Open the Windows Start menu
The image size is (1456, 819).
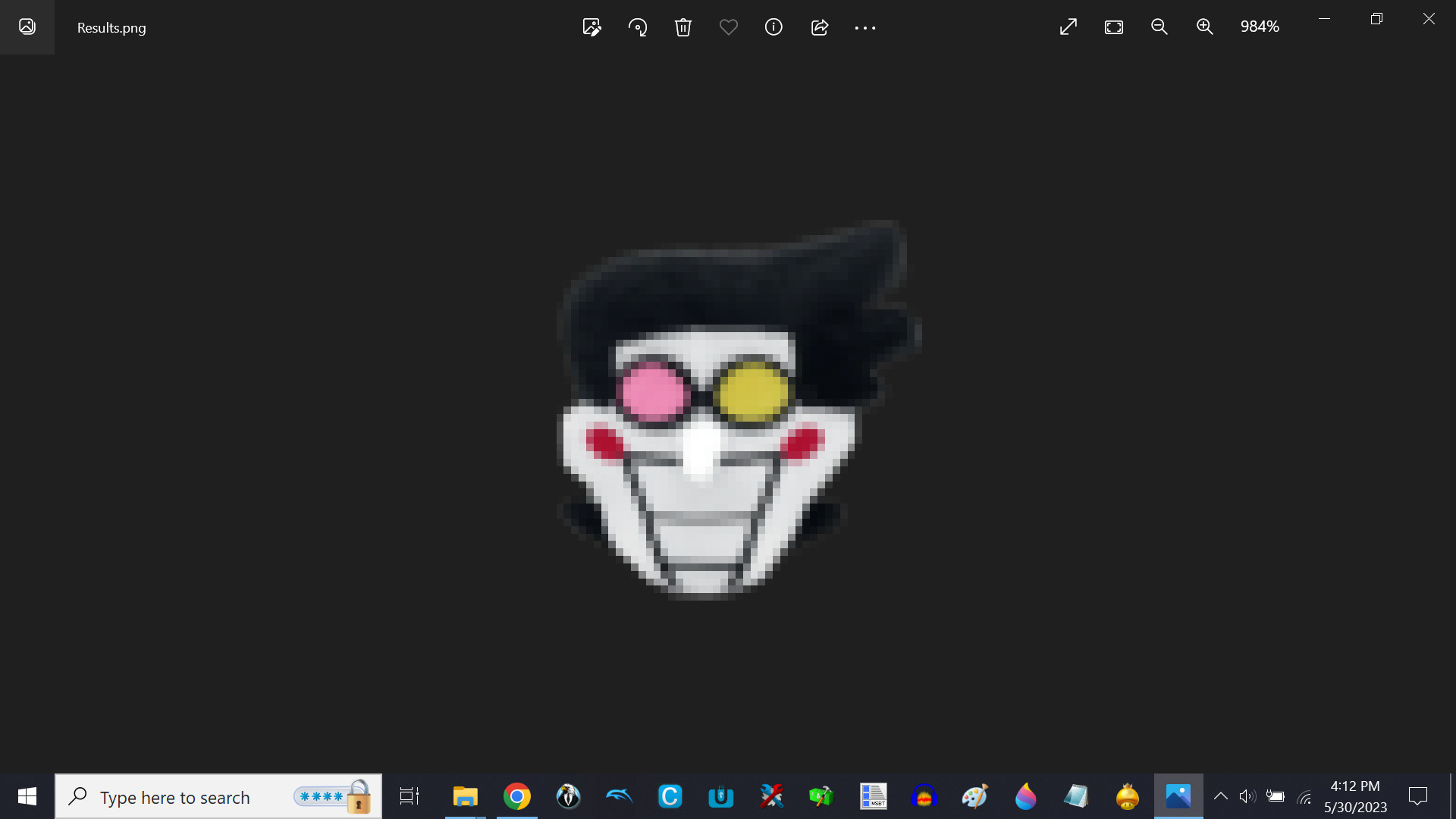pos(27,796)
